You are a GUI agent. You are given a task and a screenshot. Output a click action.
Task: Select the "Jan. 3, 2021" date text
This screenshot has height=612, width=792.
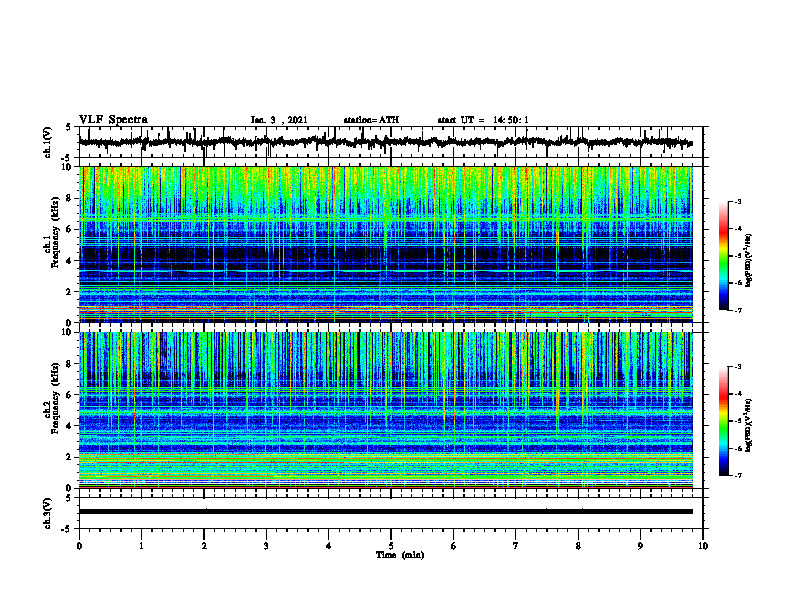[x=279, y=120]
